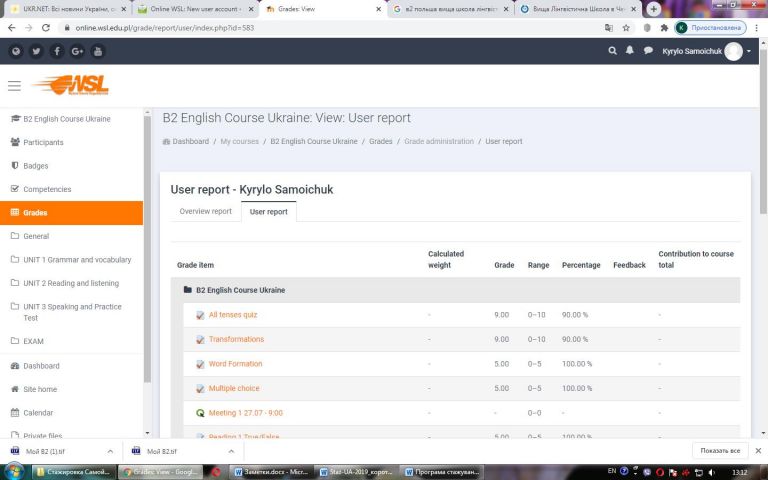The height and width of the screenshot is (480, 768).
Task: Open Badges in the sidebar
Action: coord(36,166)
